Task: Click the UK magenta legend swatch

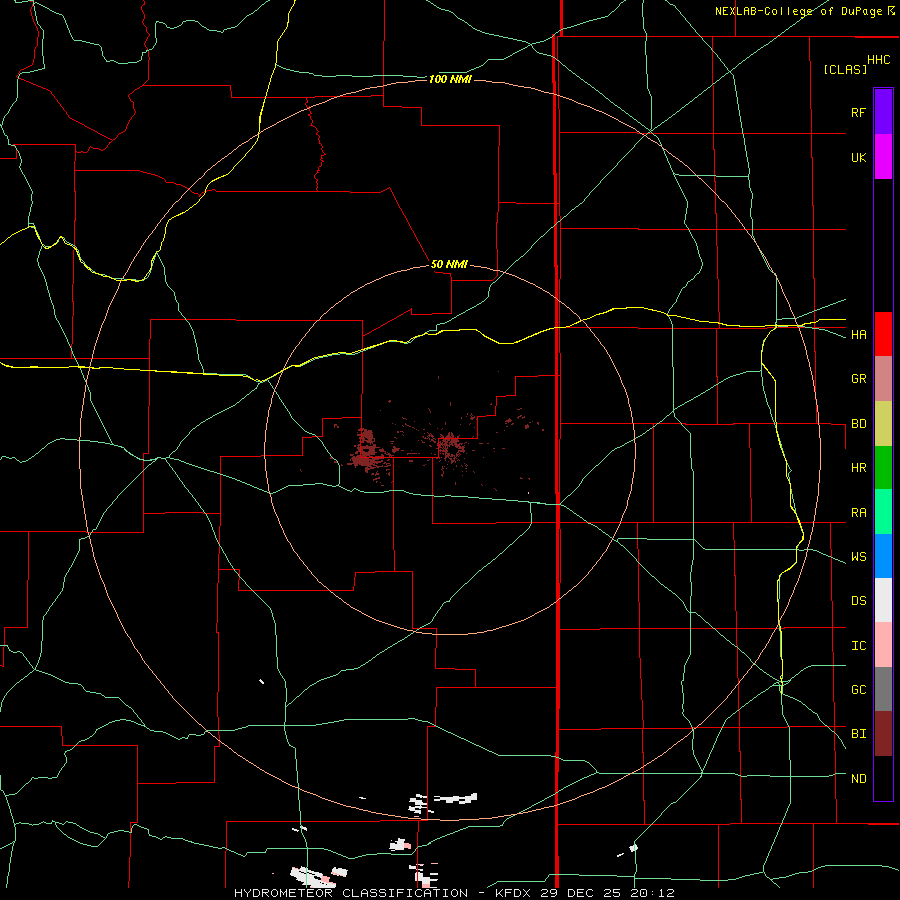Action: pyautogui.click(x=883, y=156)
